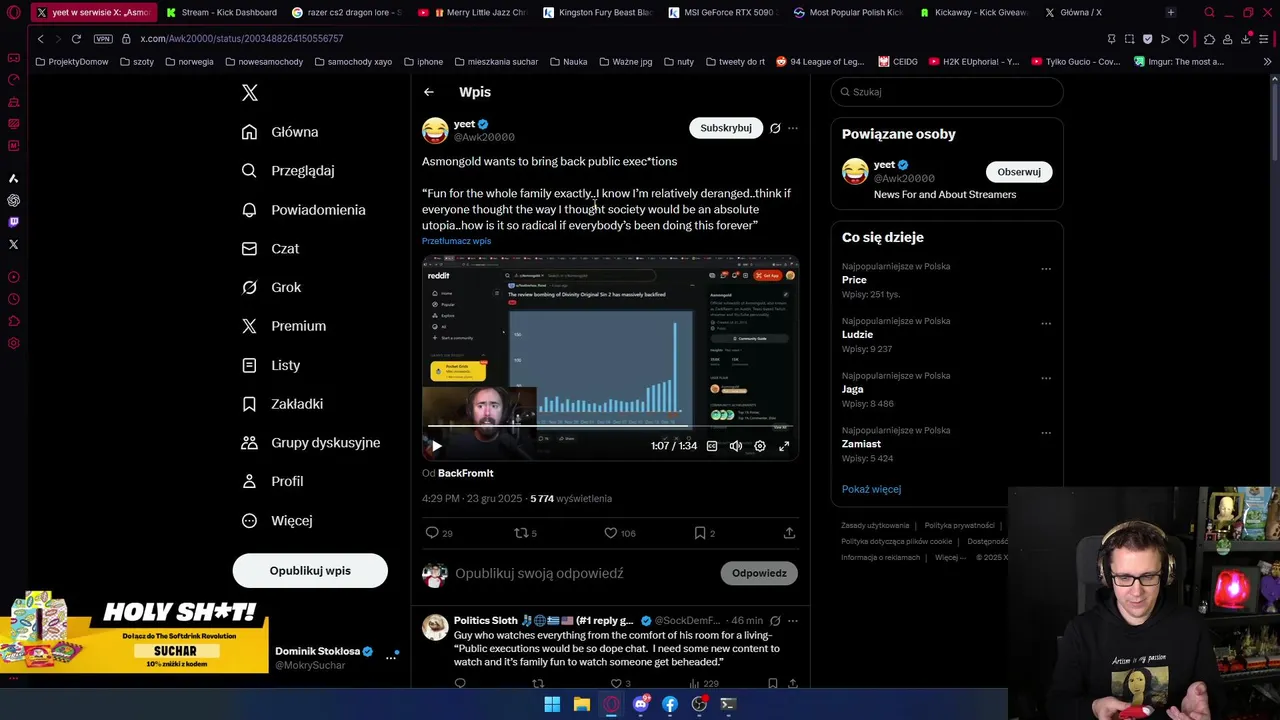Open Listy in the sidebar
The height and width of the screenshot is (720, 1280).
[x=271, y=365]
